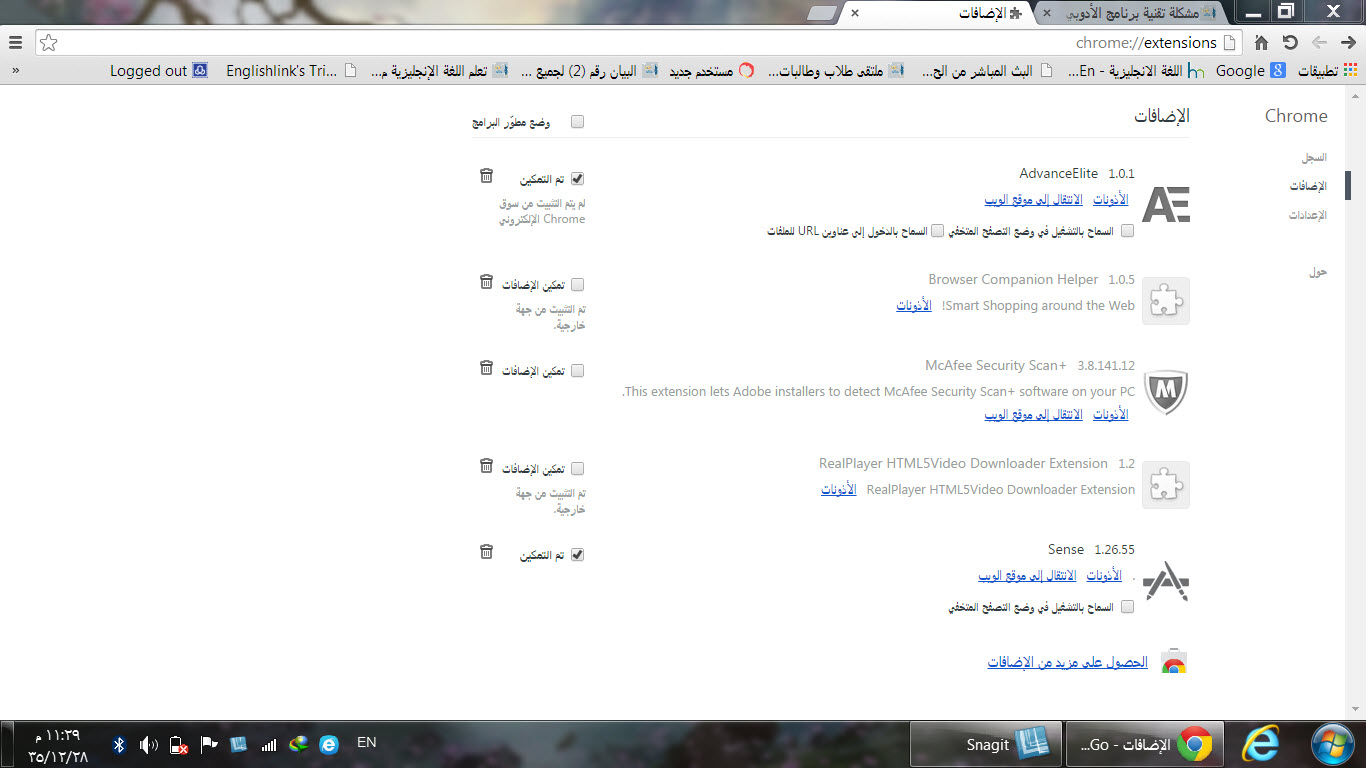Allow AdvanceElite access to file URLs checkbox
The width and height of the screenshot is (1366, 768).
tap(937, 231)
